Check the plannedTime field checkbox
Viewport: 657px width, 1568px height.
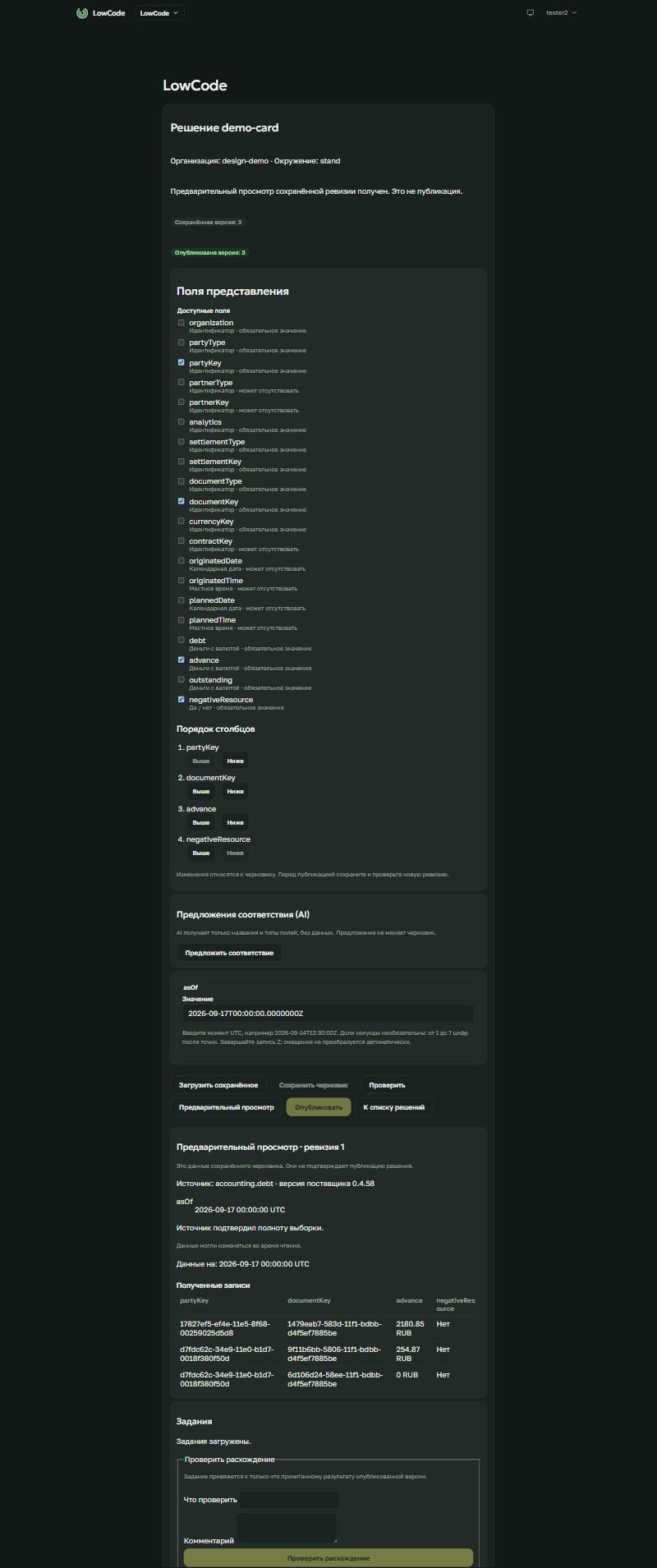tap(181, 619)
